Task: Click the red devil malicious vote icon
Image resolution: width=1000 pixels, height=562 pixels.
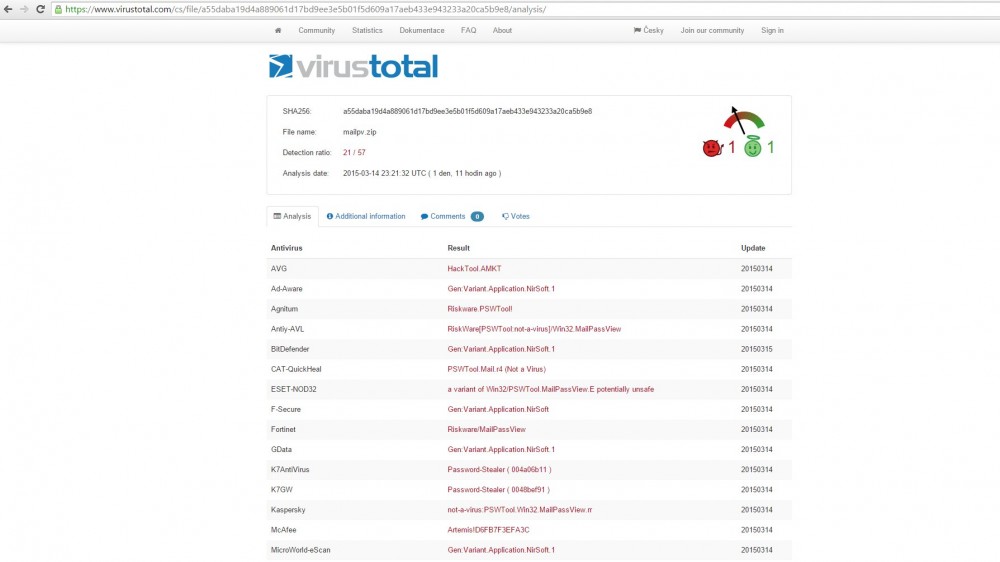Action: tap(711, 148)
